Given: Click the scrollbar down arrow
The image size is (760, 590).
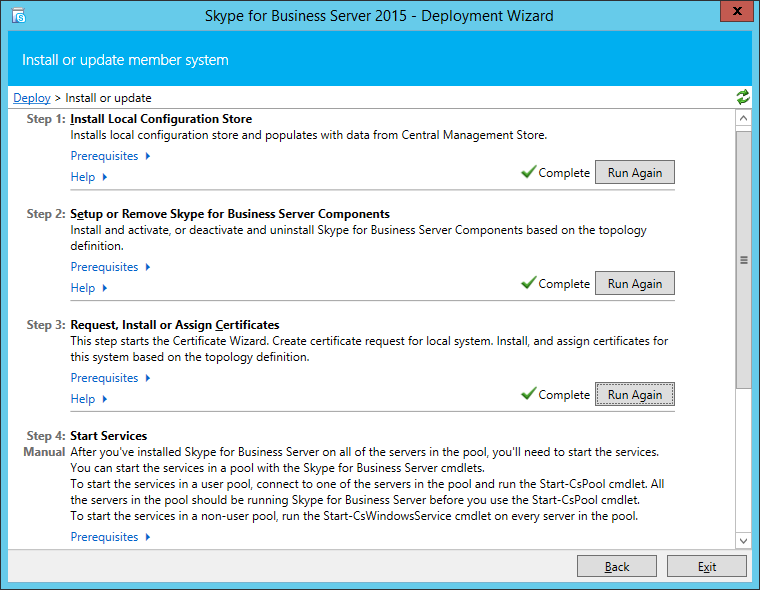Looking at the screenshot, I should point(743,541).
